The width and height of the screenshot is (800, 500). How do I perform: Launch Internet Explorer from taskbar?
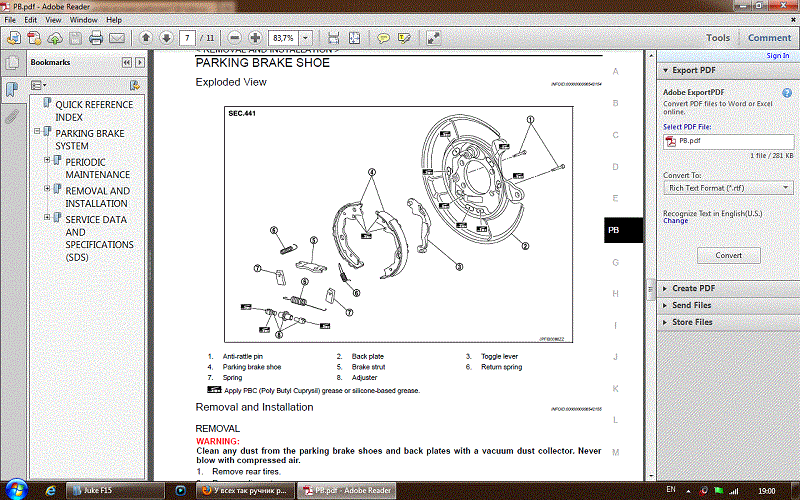[51, 491]
